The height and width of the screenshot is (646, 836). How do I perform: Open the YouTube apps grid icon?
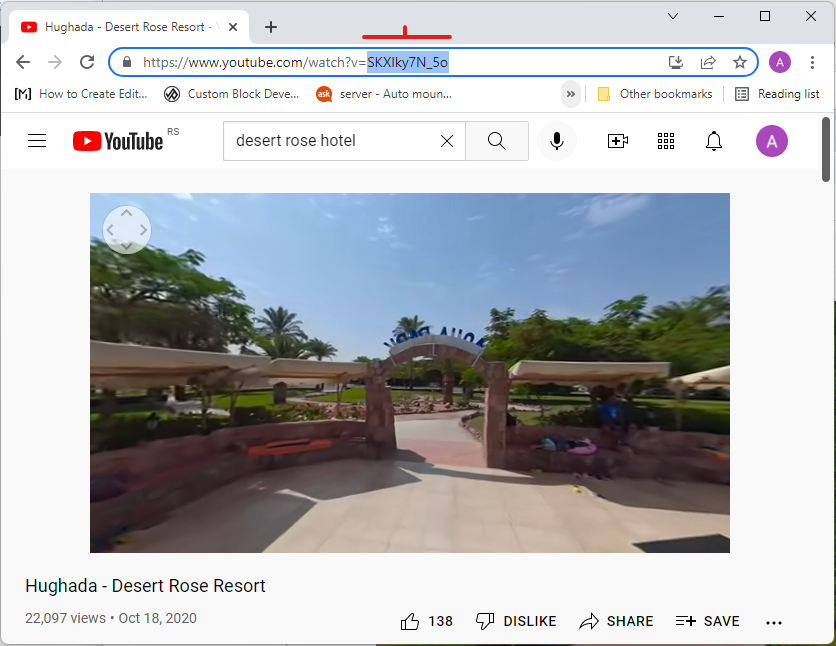pyautogui.click(x=665, y=141)
